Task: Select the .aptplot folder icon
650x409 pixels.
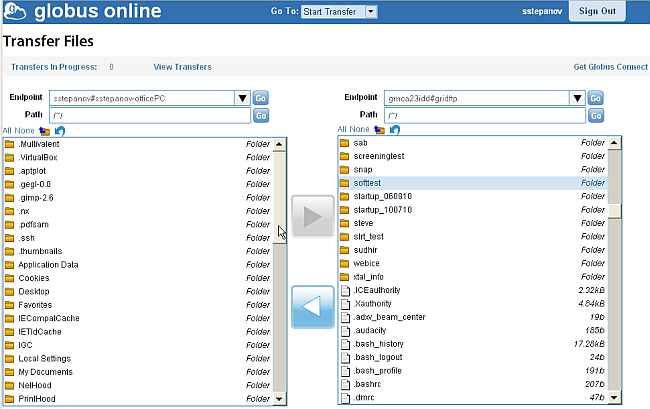Action: [9, 171]
